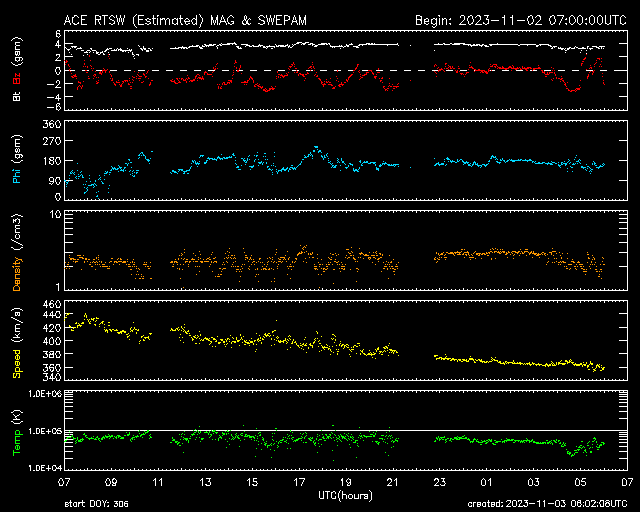Click the '03' hour tick label
The image size is (640, 512).
[533, 482]
